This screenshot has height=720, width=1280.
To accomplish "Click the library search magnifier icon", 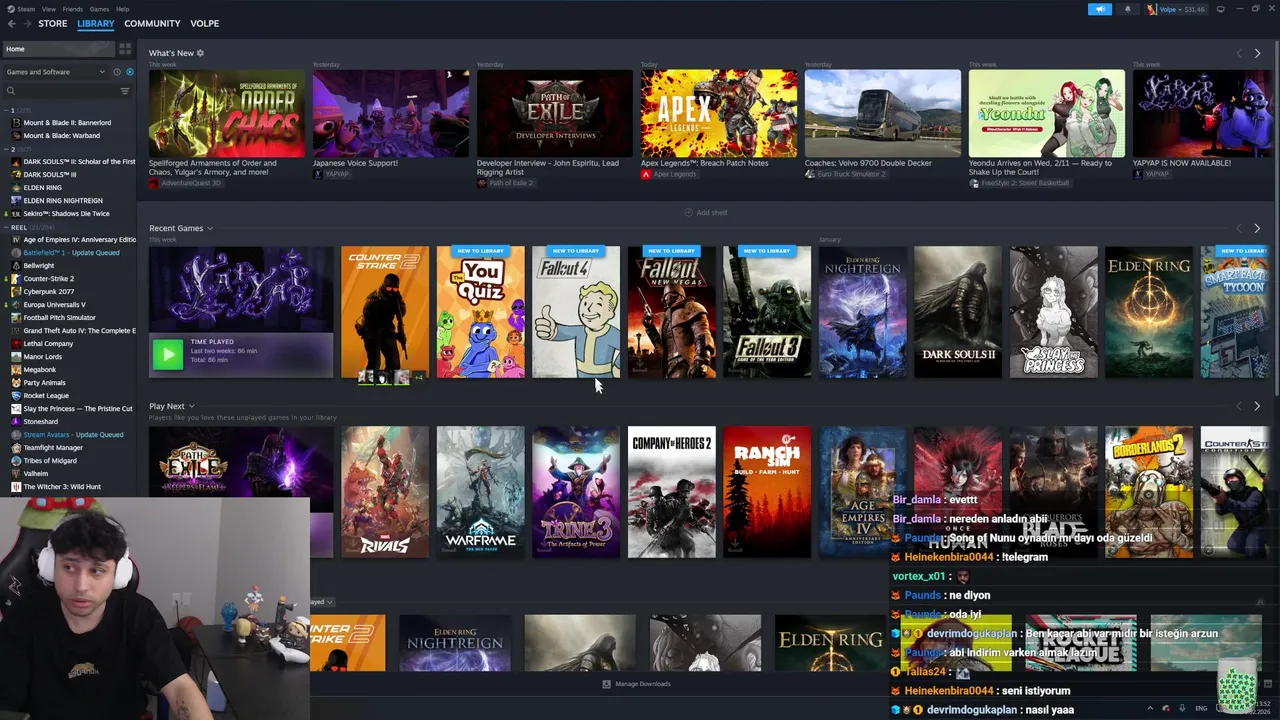I will (x=11, y=91).
